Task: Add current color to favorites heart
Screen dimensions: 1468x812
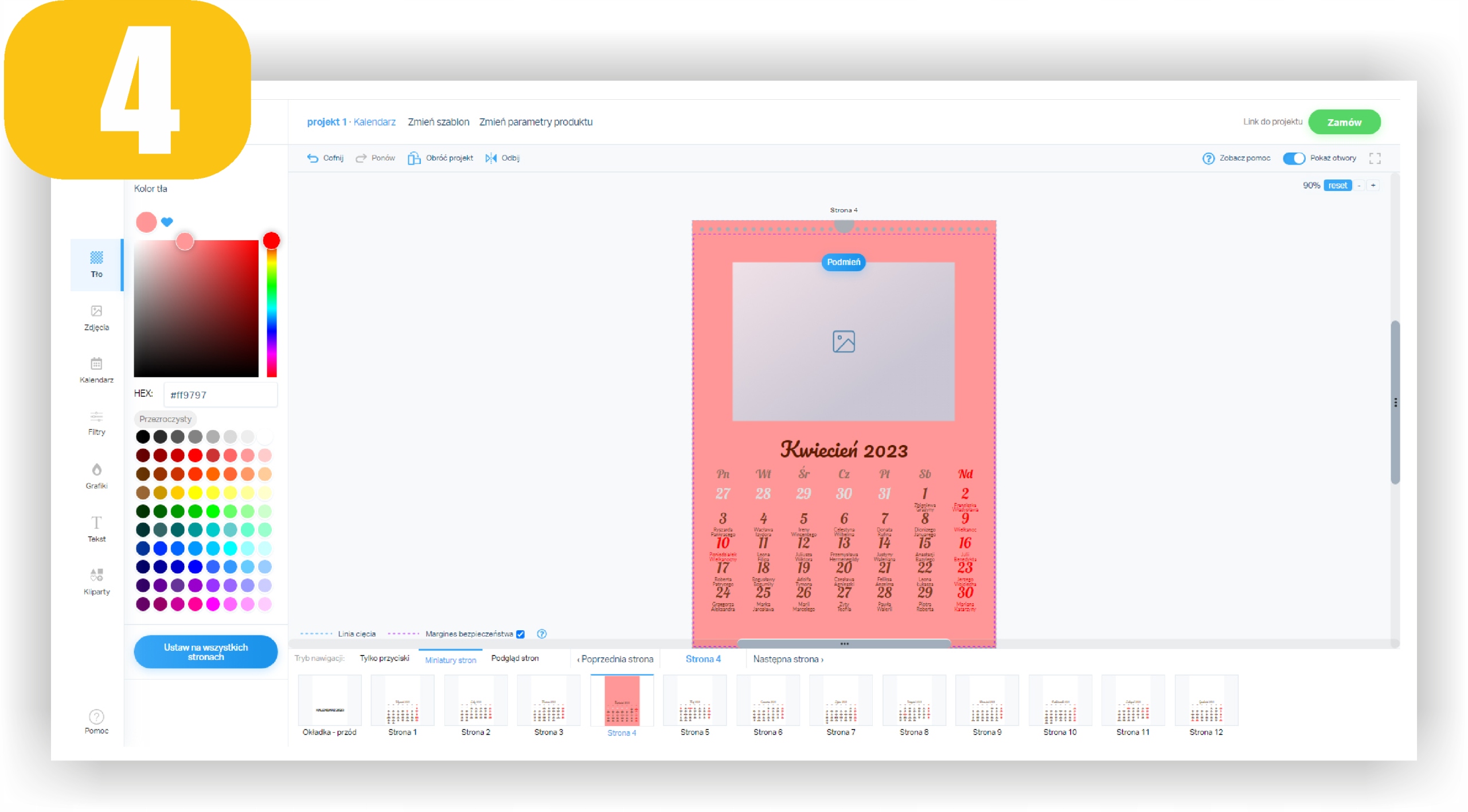Action: (x=167, y=222)
